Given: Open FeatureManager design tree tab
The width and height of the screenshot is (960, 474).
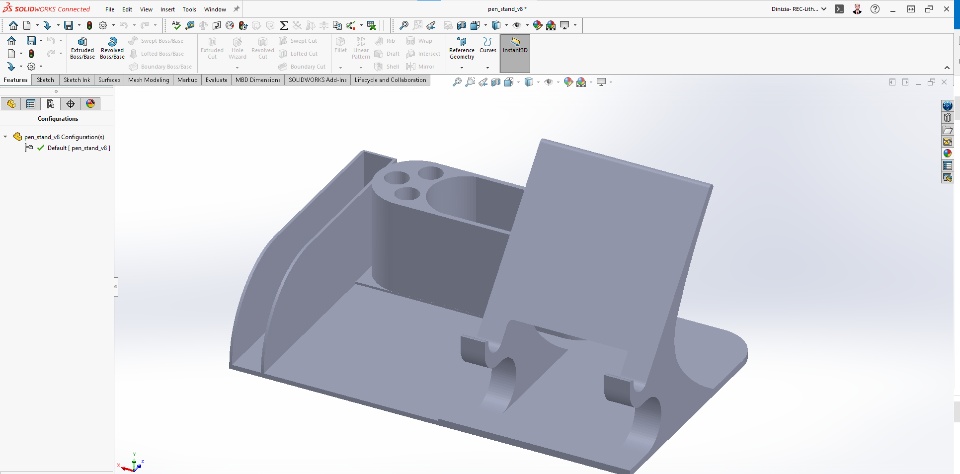Looking at the screenshot, I should click(10, 103).
